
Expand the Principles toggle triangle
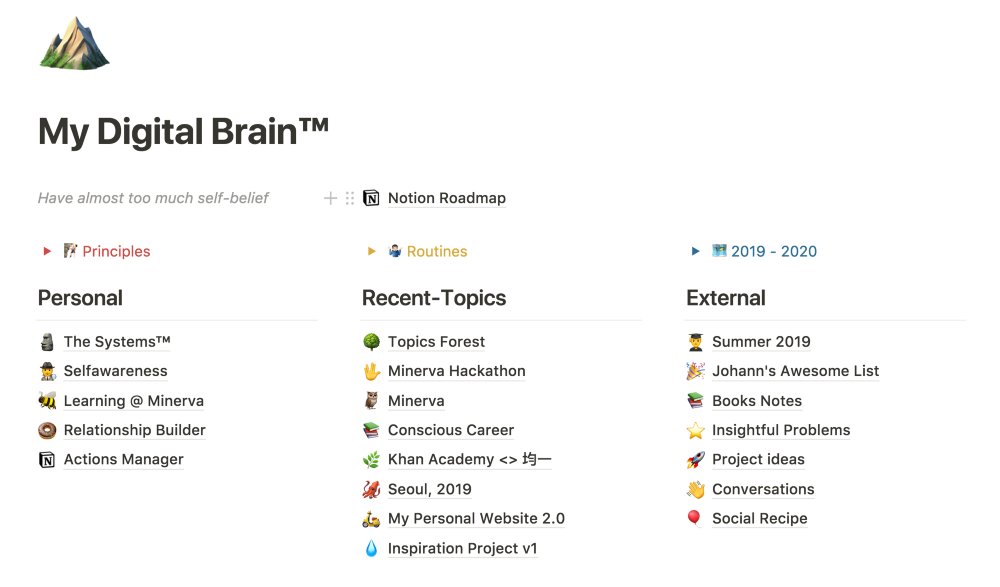coord(47,251)
